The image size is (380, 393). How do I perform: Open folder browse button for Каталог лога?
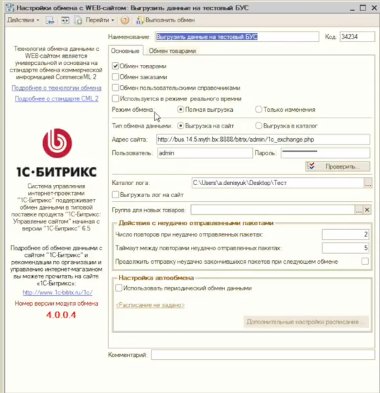(368, 183)
